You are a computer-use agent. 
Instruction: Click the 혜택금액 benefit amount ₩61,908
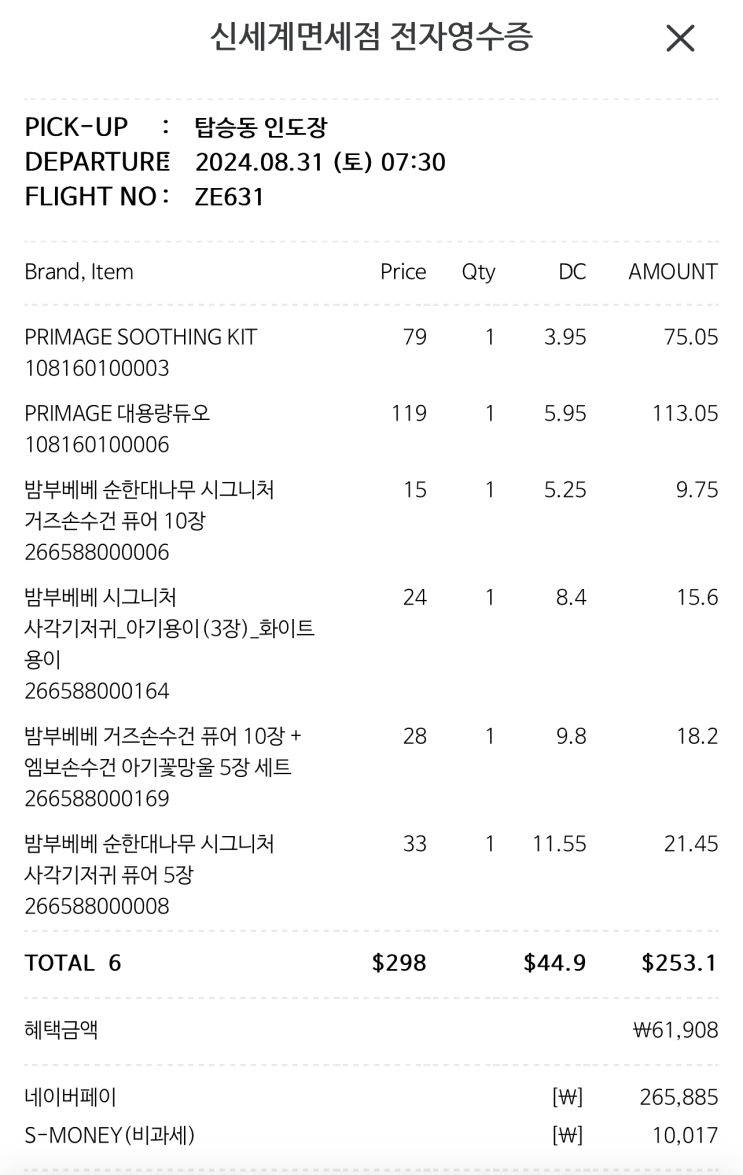coord(675,1030)
